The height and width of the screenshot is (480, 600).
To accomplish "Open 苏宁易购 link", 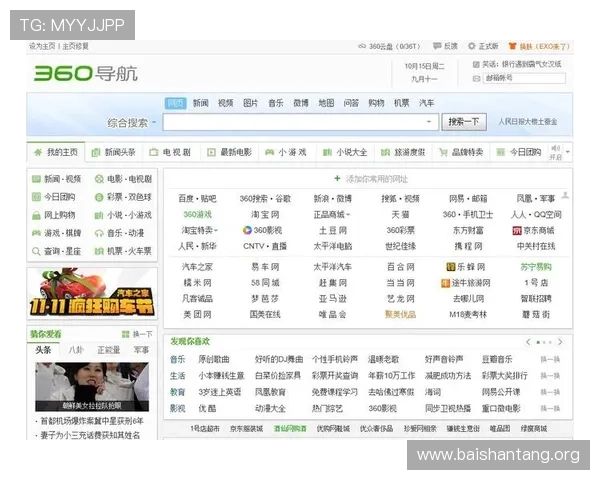I will coord(536,267).
